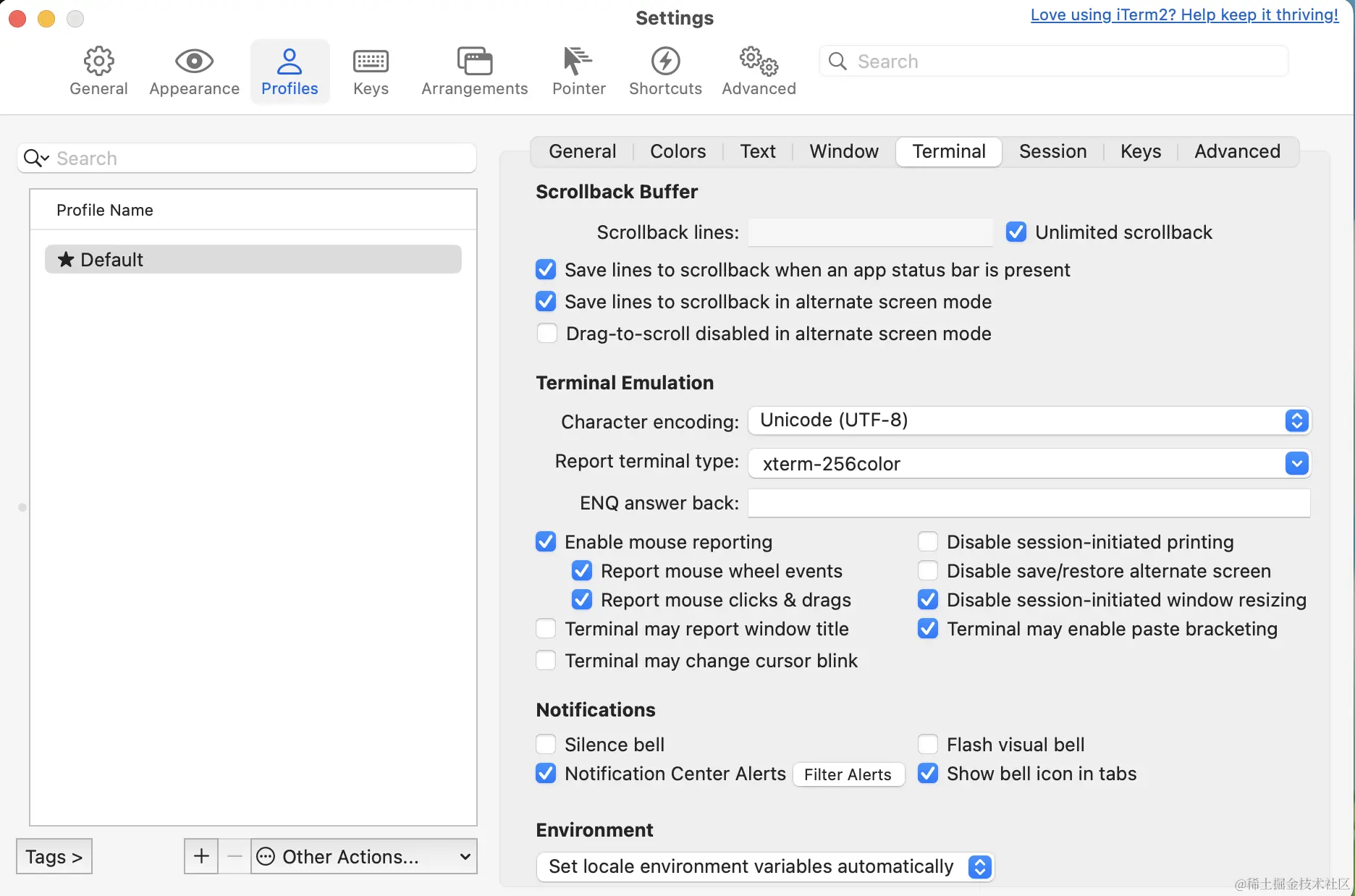Click the profile list Search field
Viewport: 1355px width, 896px height.
click(247, 158)
